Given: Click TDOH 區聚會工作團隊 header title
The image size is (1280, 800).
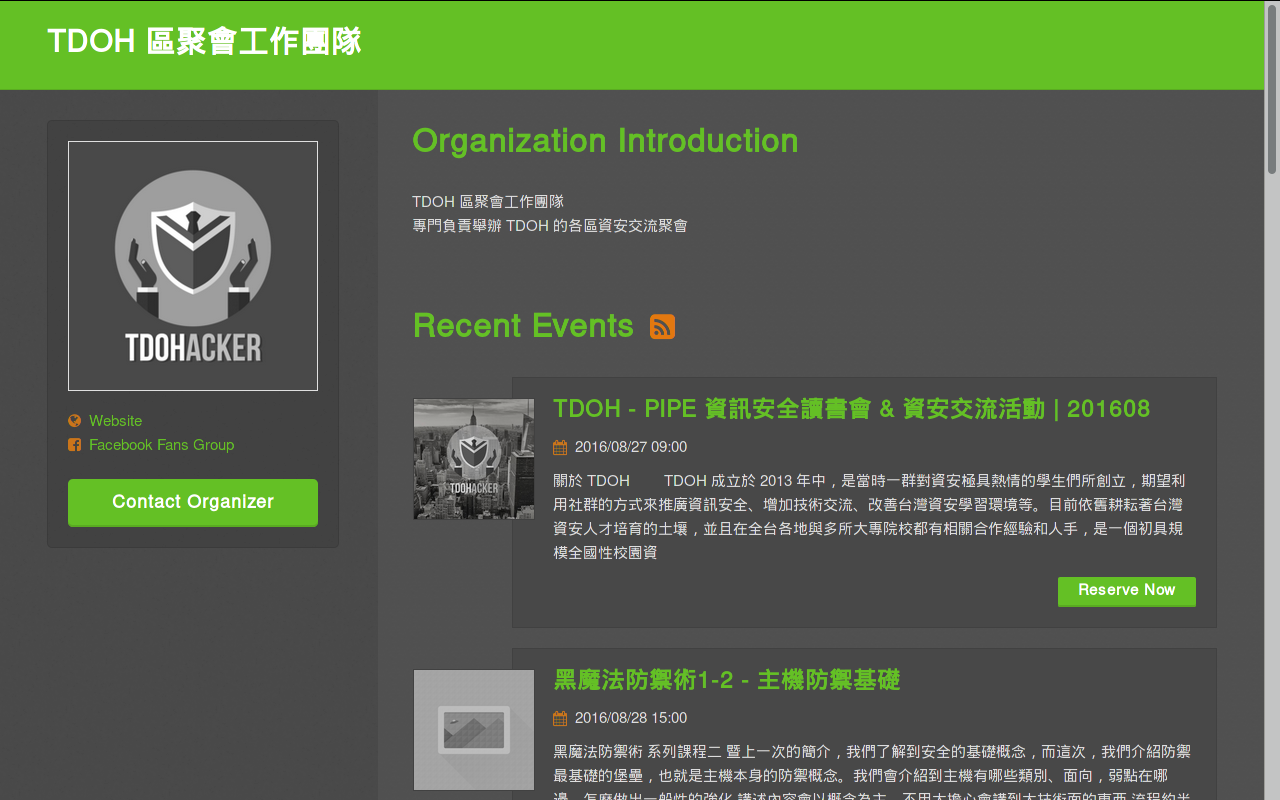Looking at the screenshot, I should point(204,42).
